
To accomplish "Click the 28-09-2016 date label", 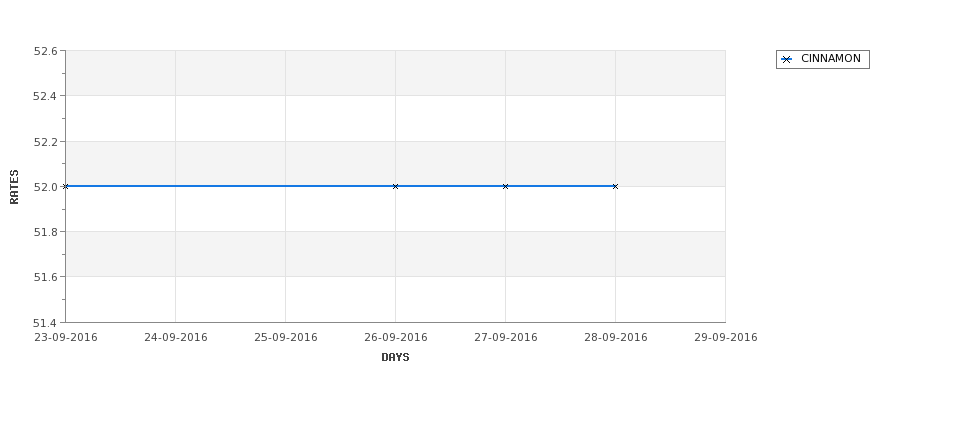I will point(616,338).
